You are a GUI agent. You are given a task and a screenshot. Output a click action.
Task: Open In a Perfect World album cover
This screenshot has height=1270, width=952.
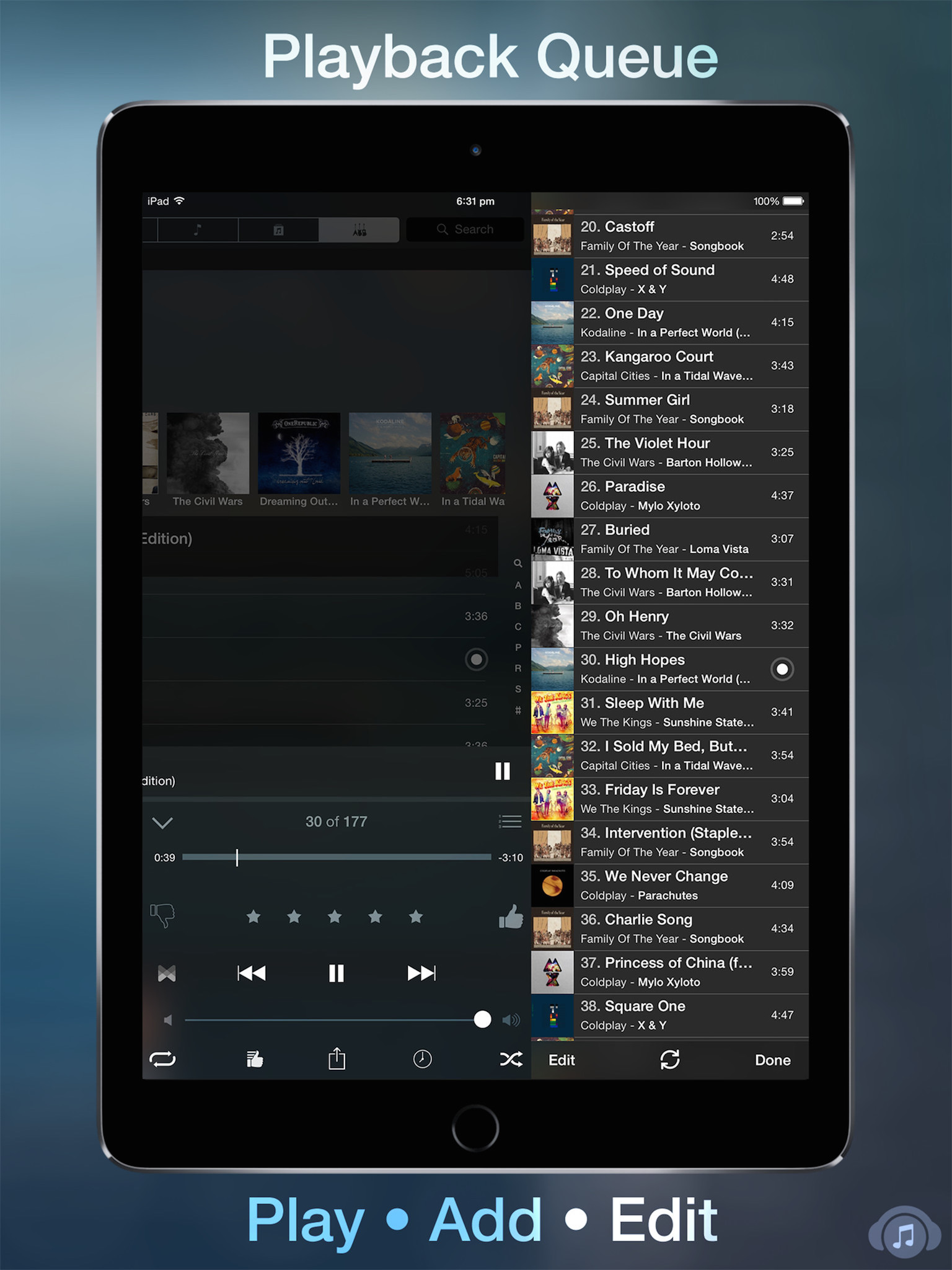390,453
